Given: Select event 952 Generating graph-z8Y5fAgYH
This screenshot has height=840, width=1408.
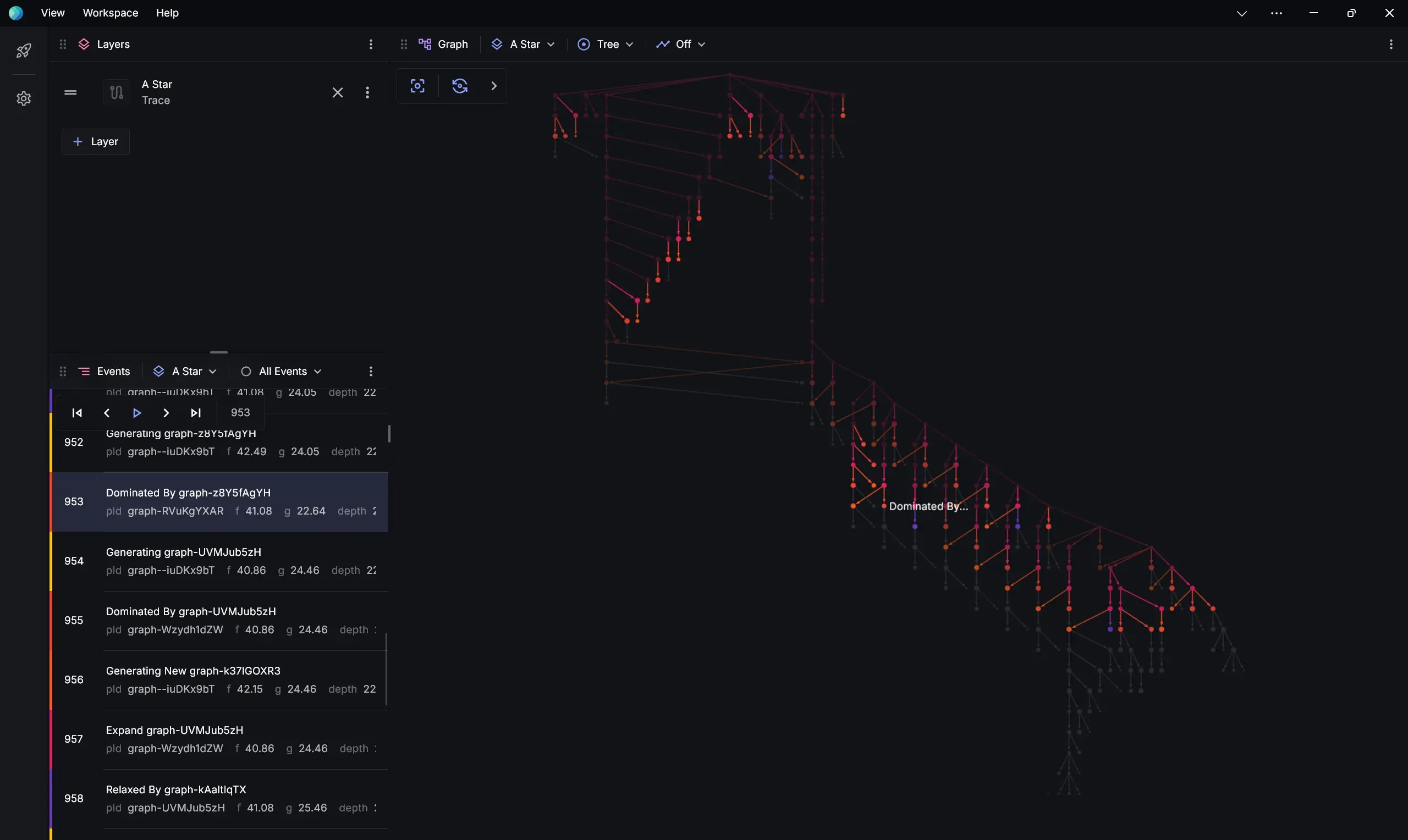Looking at the screenshot, I should coord(219,443).
